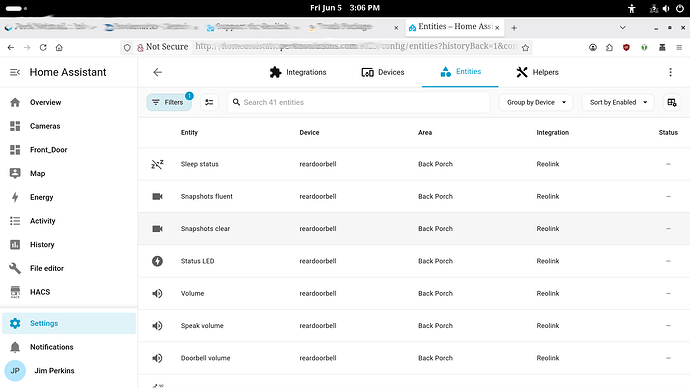Image resolution: width=690 pixels, height=388 pixels.
Task: Click the Snapshots fluent camera icon
Action: [x=158, y=197]
